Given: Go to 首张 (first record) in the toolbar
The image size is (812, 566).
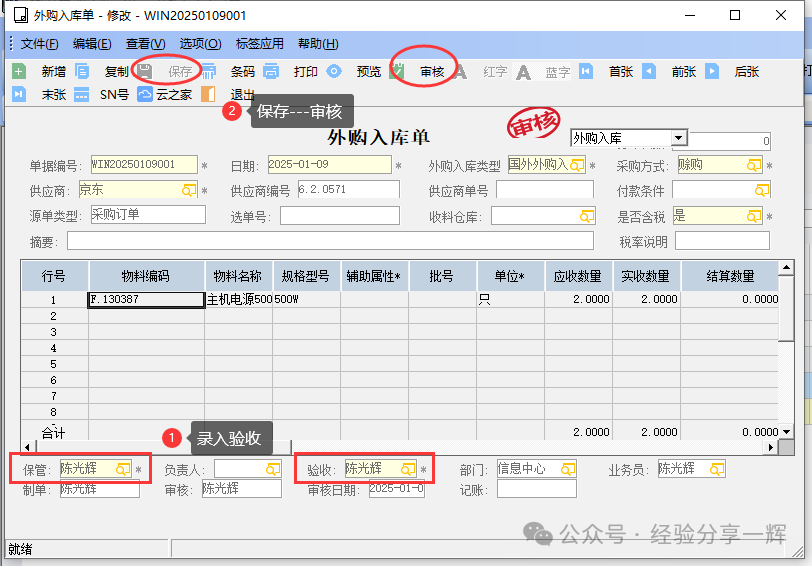Looking at the screenshot, I should coord(586,72).
